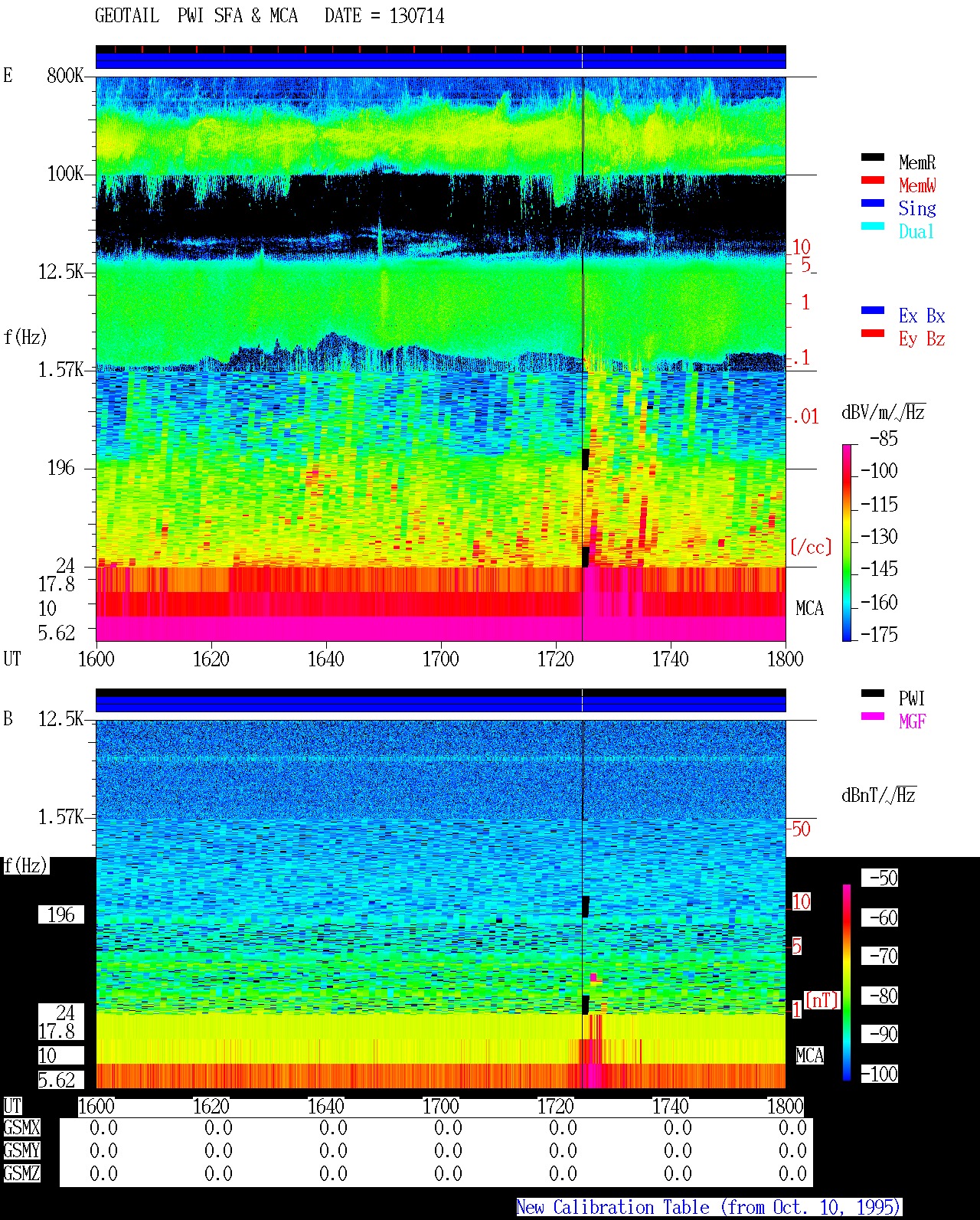This screenshot has width=980, height=1220.
Task: Click the DATE = 130714 text
Action: point(384,16)
